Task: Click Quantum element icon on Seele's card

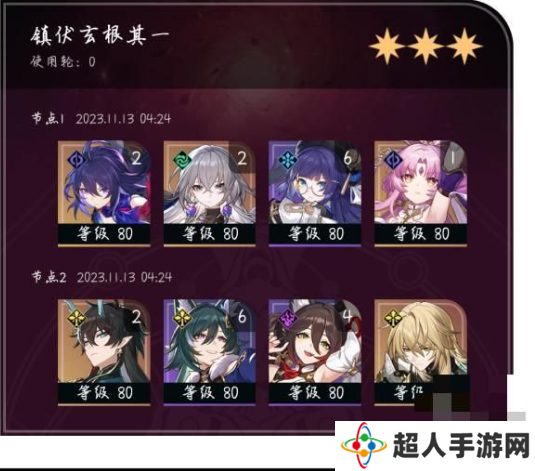Action: point(75,159)
